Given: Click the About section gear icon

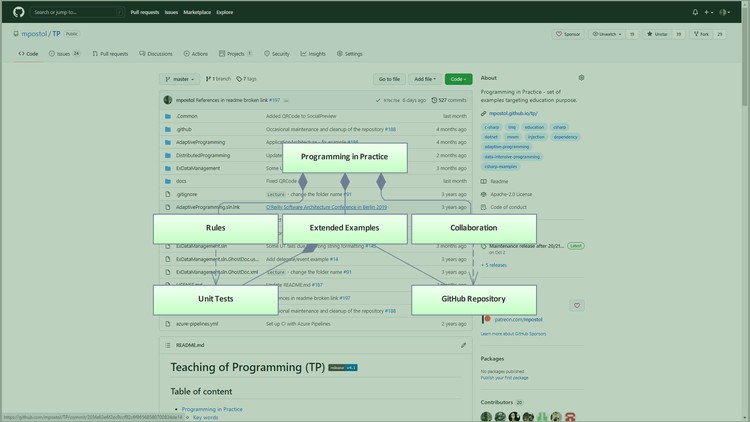Looking at the screenshot, I should 581,78.
